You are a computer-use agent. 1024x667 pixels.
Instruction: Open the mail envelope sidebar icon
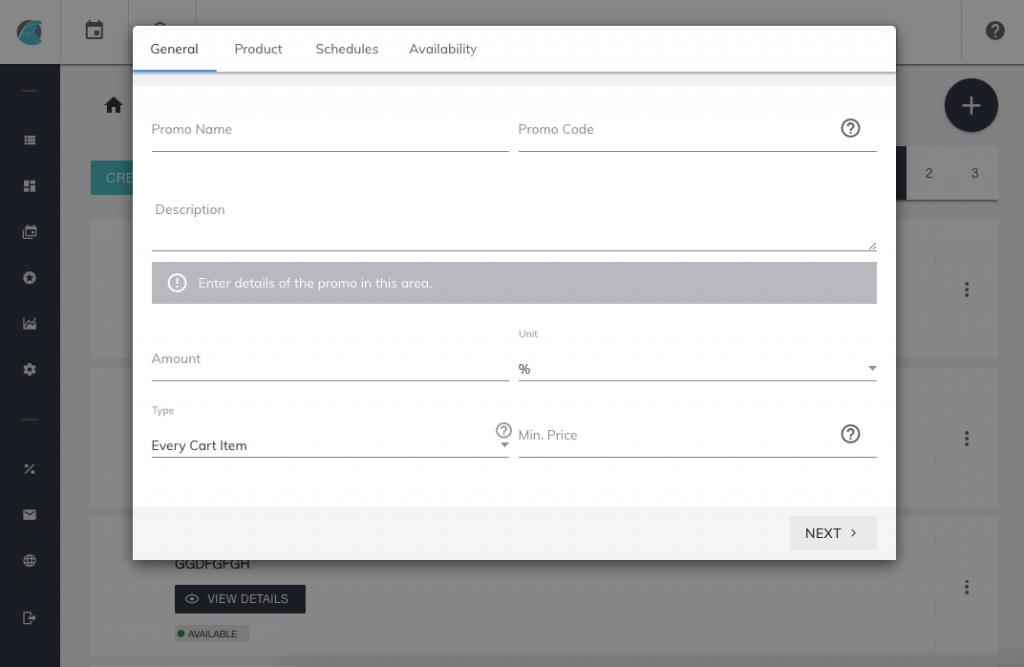29,515
